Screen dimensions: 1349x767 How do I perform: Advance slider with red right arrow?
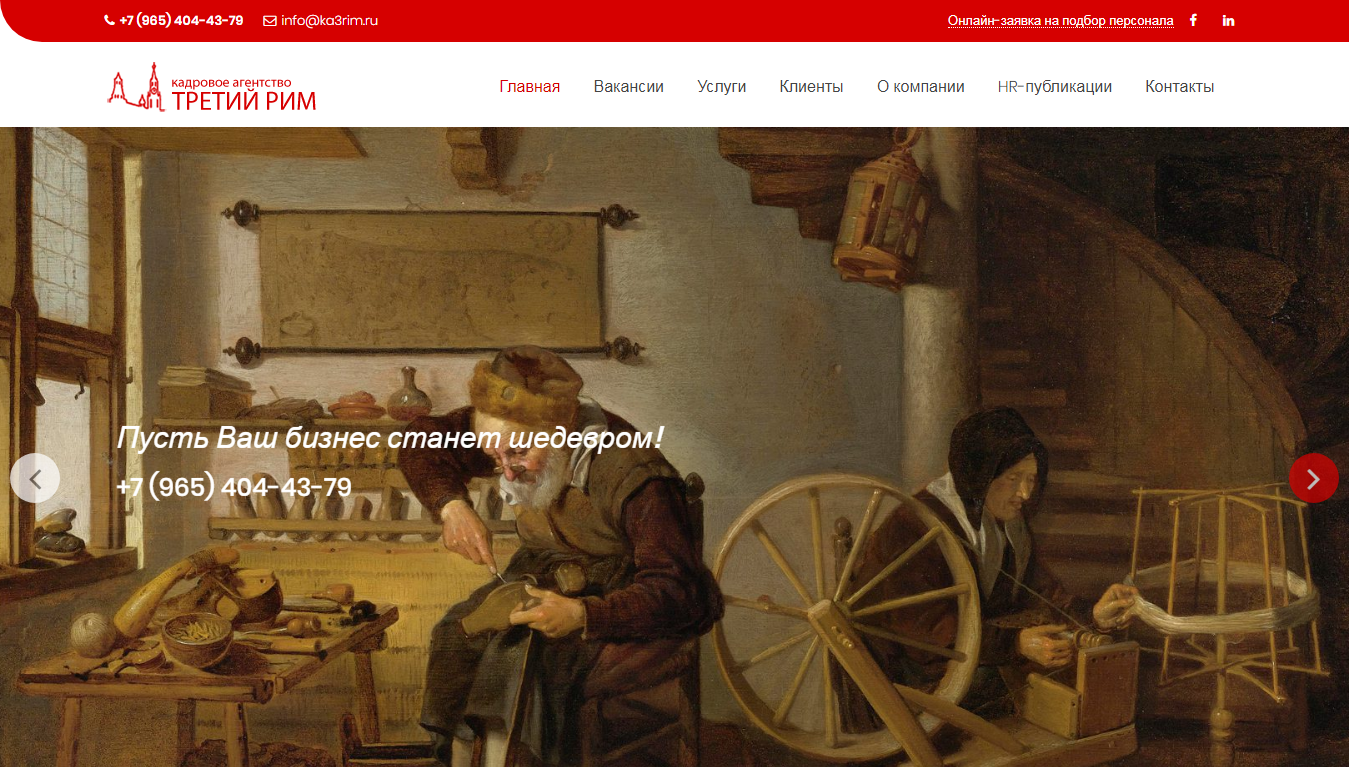coord(1313,478)
